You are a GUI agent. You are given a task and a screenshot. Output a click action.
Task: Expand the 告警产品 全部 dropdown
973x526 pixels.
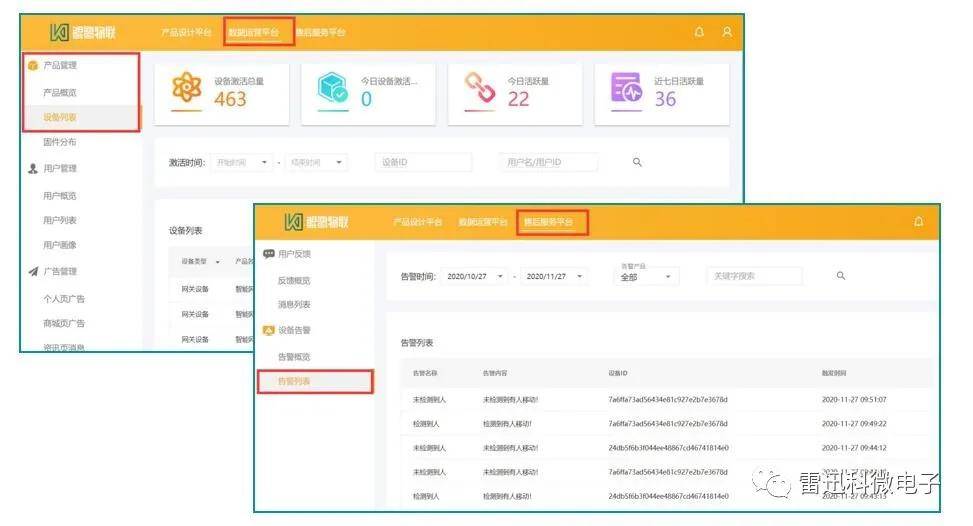point(646,277)
